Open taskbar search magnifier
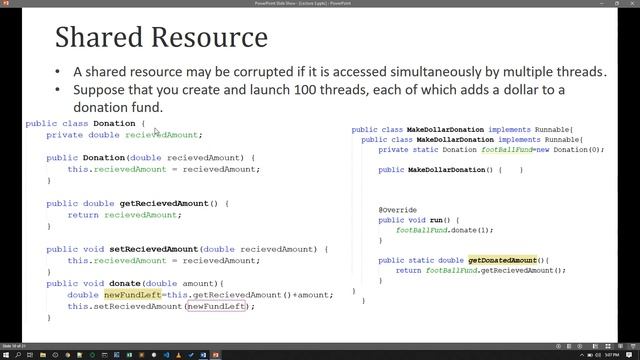Screen dimensions: 640x360 (18, 355)
